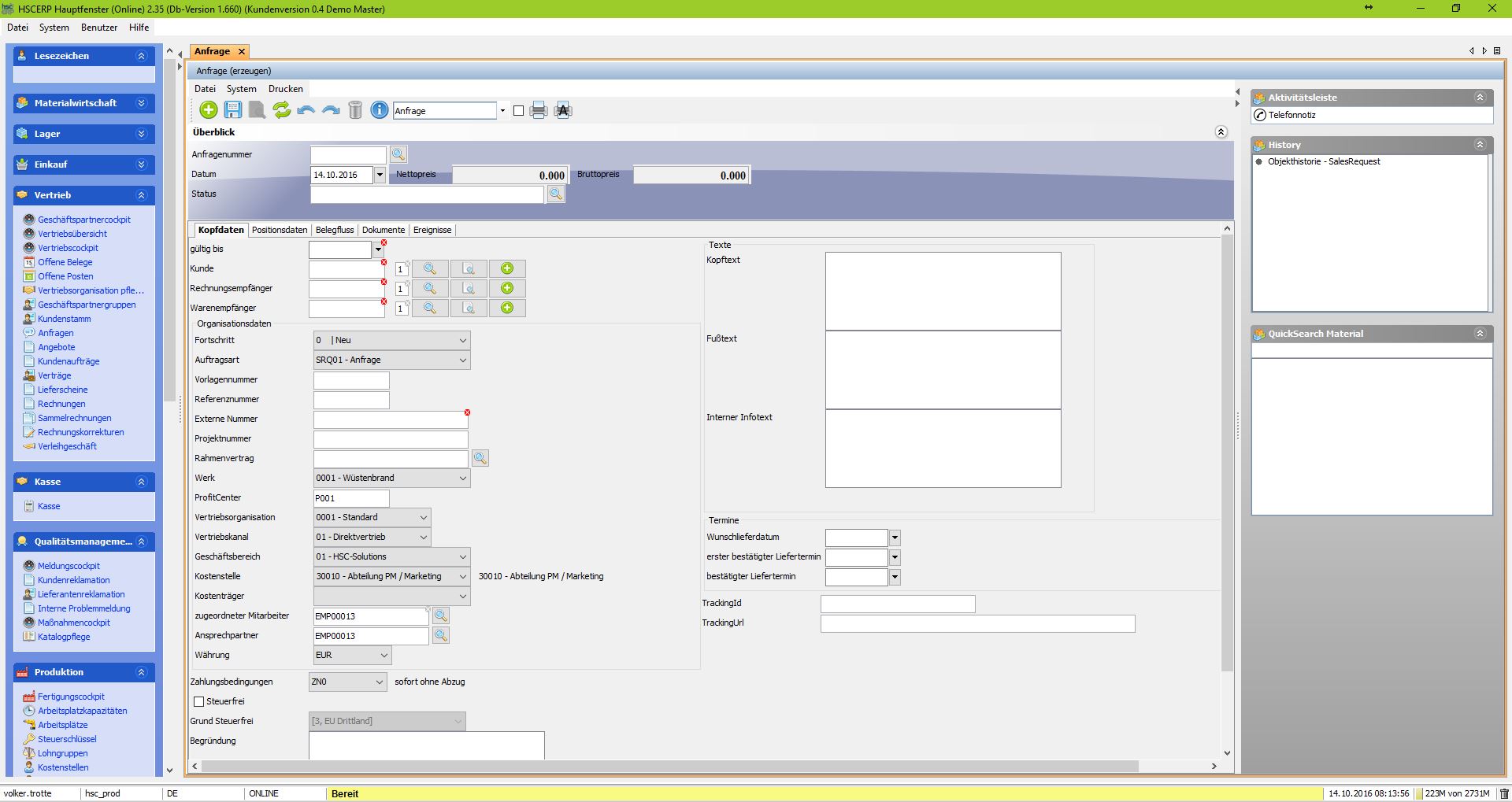Click the horizontal scrollbar below the form
The height and width of the screenshot is (802, 1512).
669,767
